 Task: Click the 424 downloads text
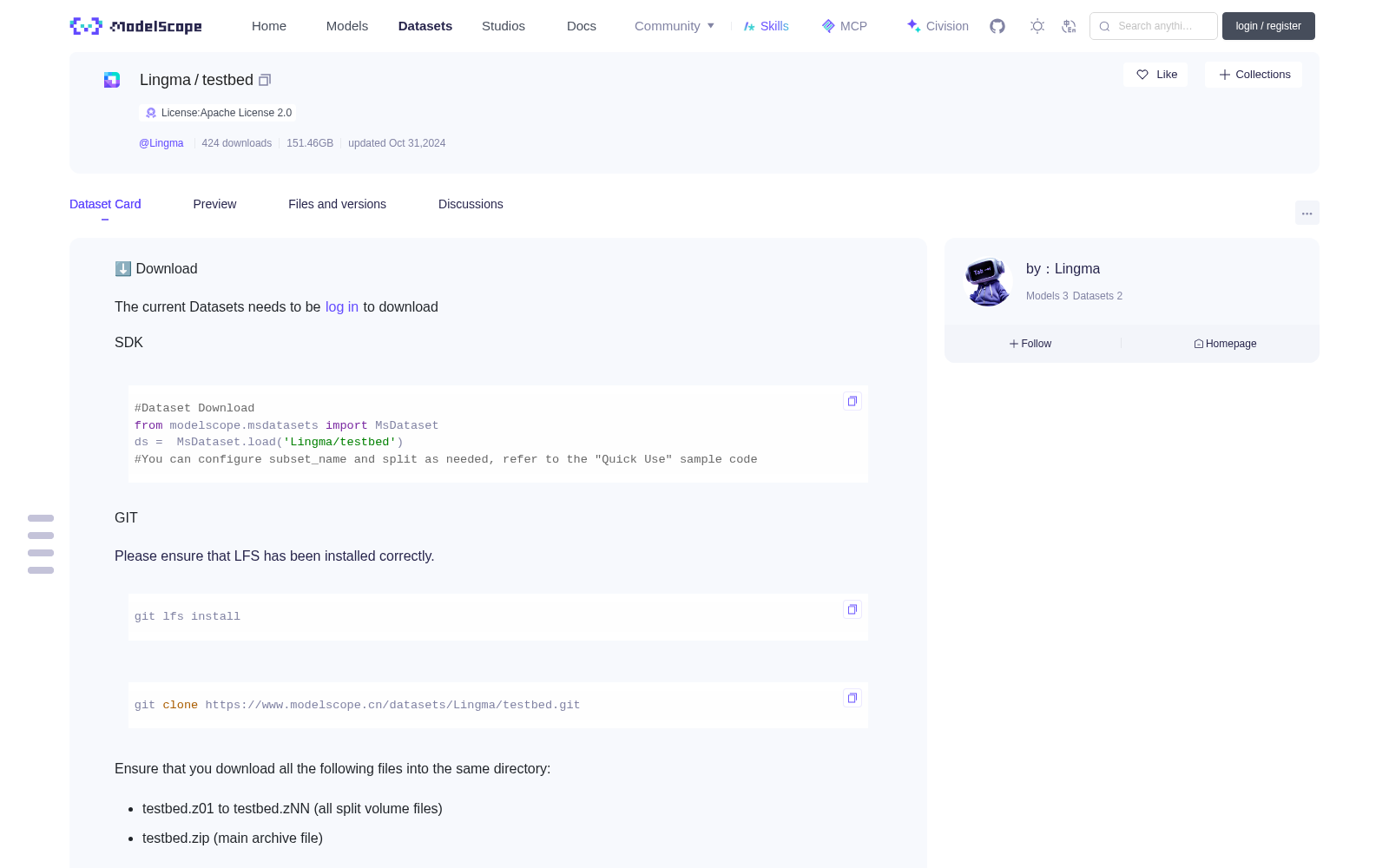click(237, 143)
